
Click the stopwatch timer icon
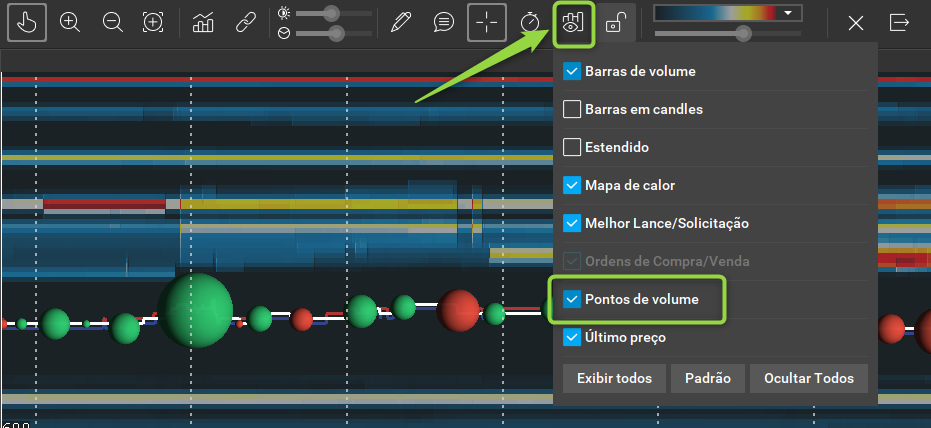tap(530, 23)
